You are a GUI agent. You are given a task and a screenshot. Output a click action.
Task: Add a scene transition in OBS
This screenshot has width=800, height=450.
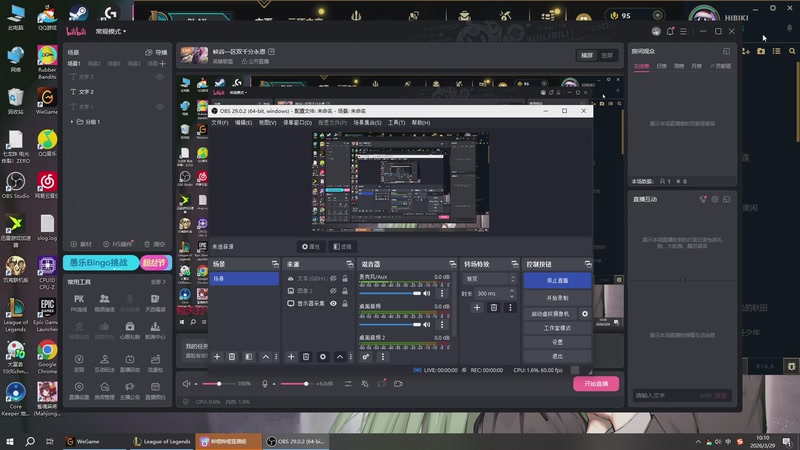477,308
